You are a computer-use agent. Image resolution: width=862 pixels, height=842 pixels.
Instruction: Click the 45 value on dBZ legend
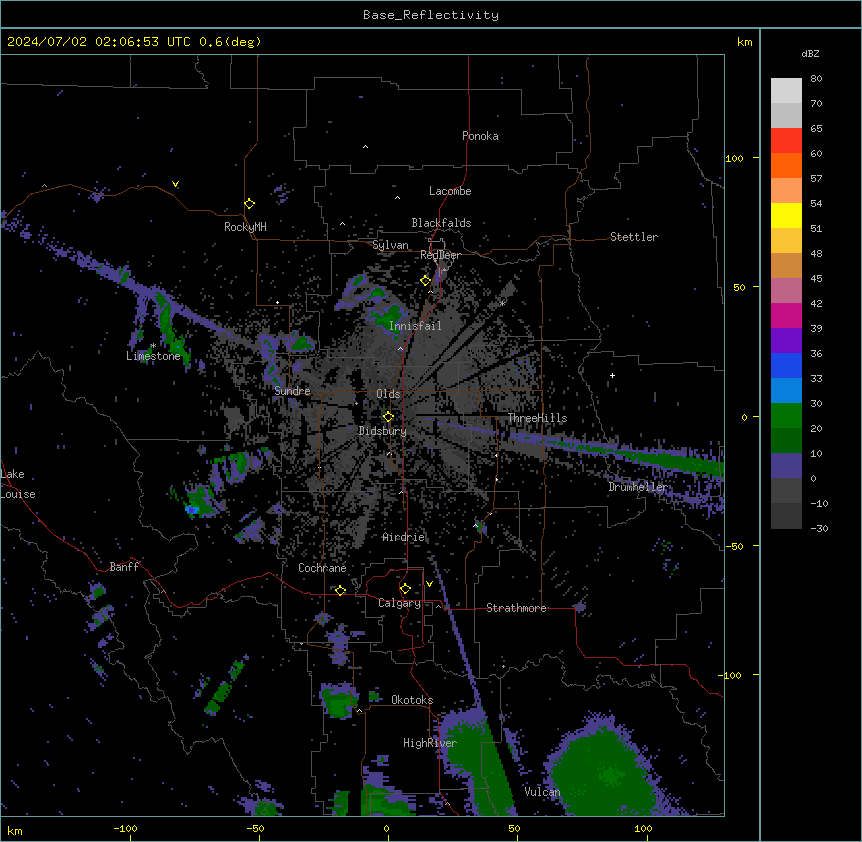point(816,278)
